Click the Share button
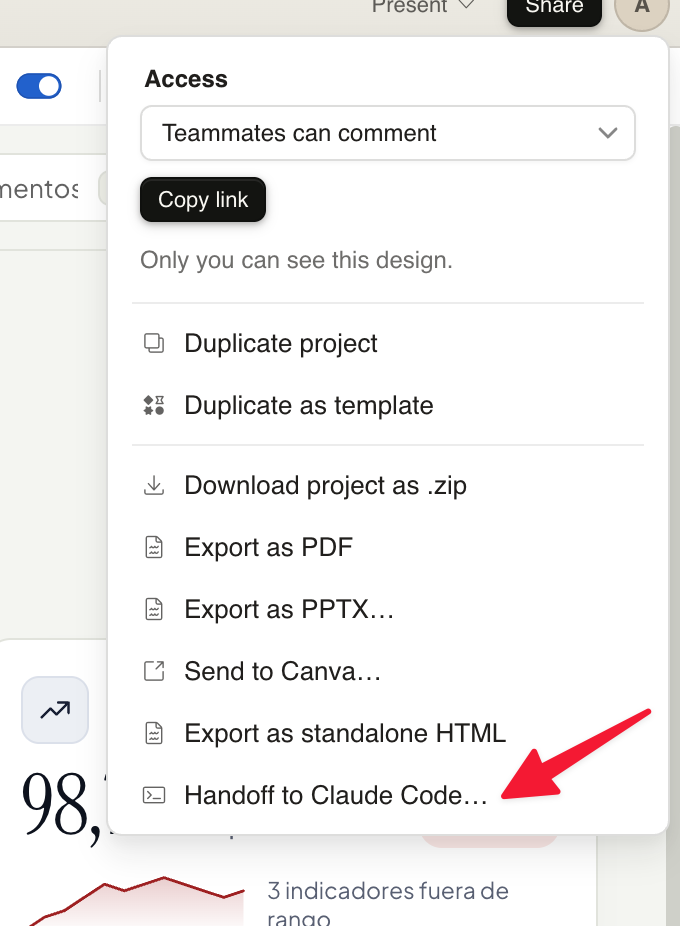This screenshot has height=926, width=680. pyautogui.click(x=554, y=8)
